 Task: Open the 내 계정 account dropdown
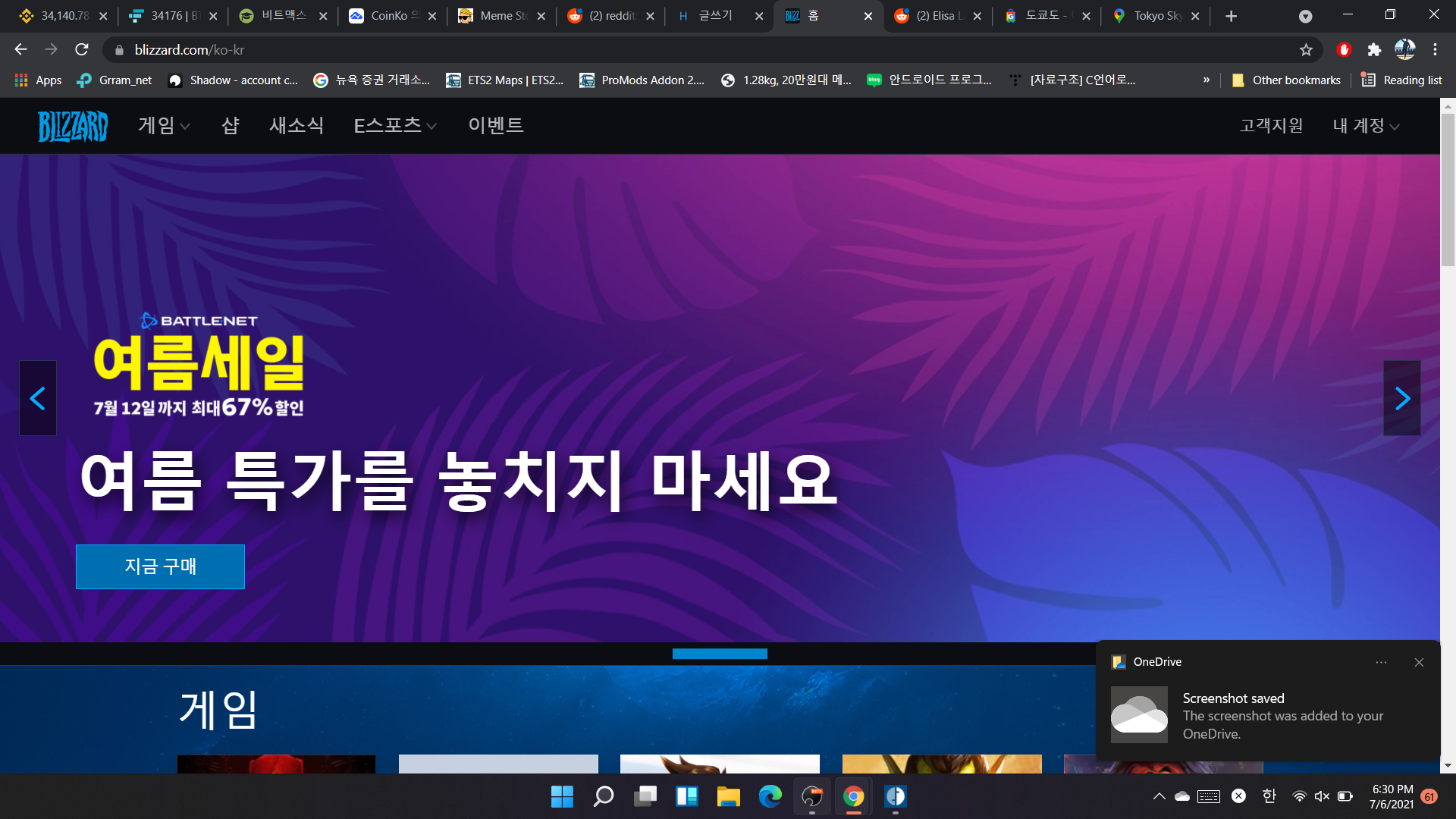tap(1365, 126)
